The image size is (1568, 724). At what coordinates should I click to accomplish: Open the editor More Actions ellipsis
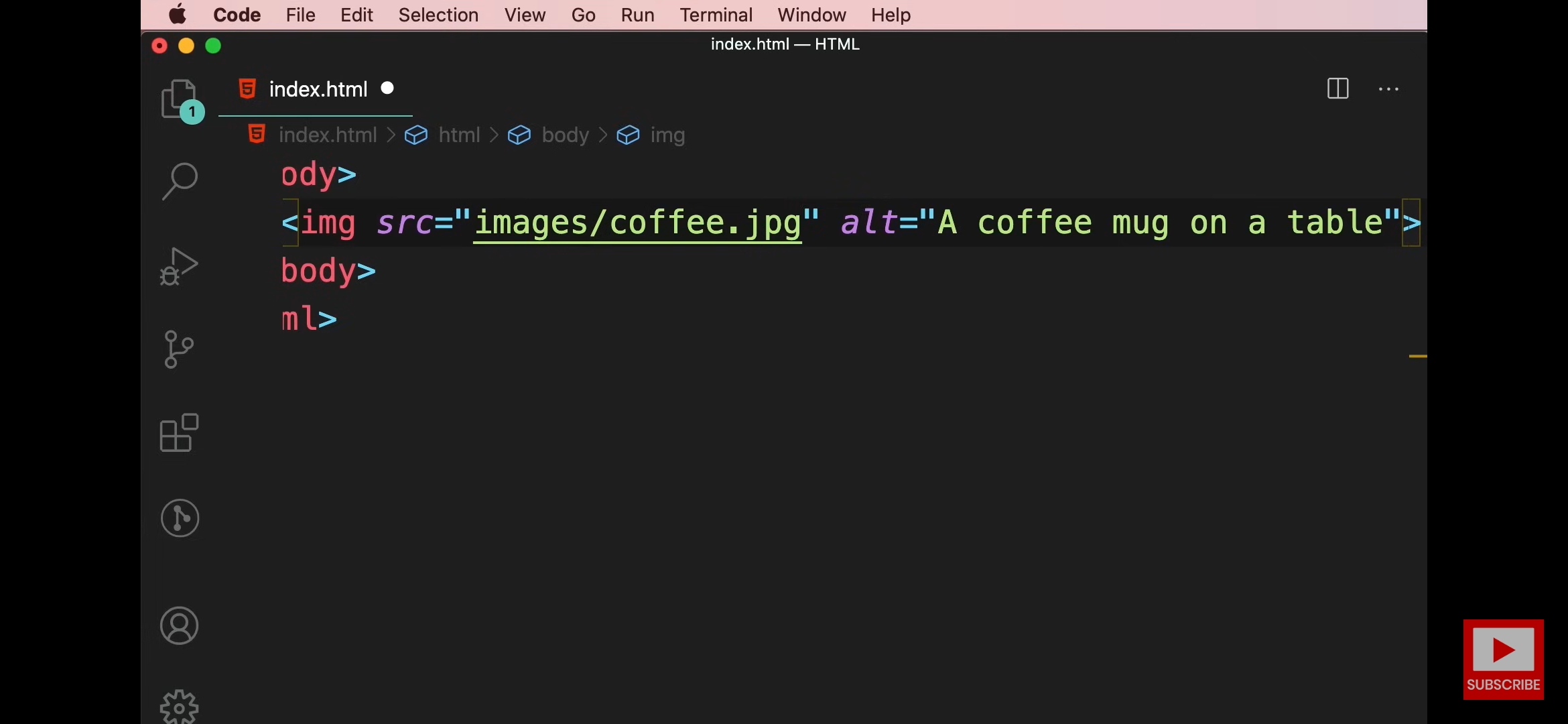(1388, 88)
